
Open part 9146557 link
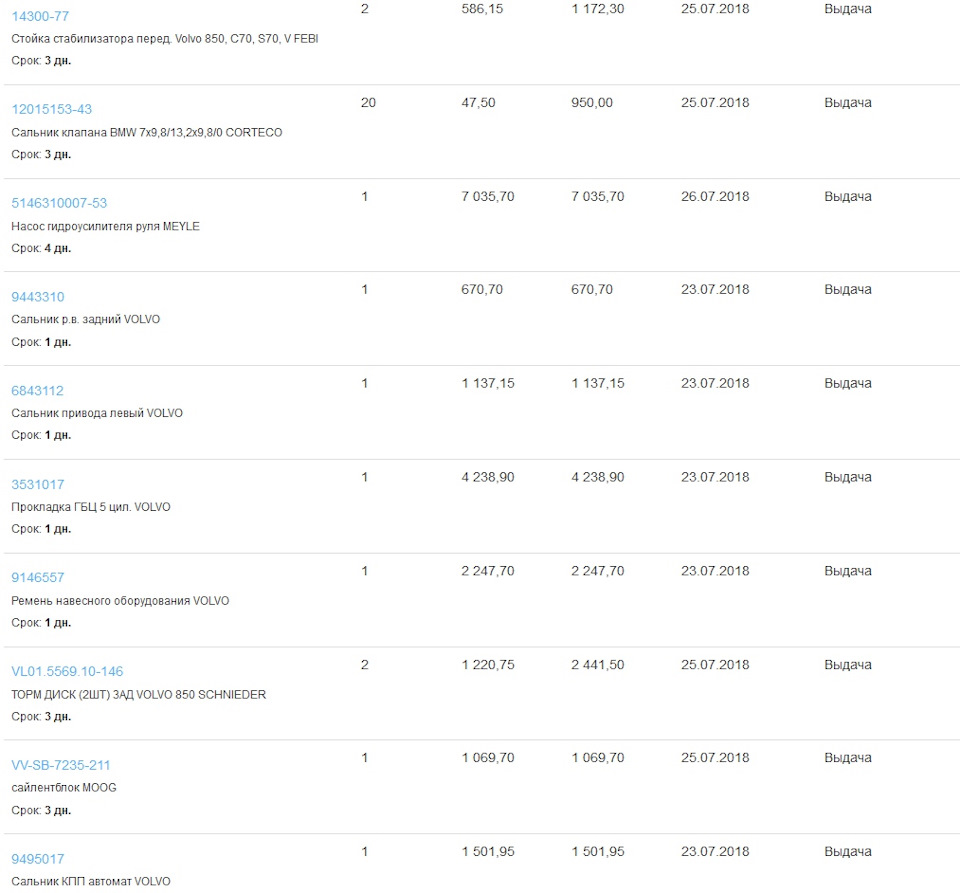pos(37,577)
